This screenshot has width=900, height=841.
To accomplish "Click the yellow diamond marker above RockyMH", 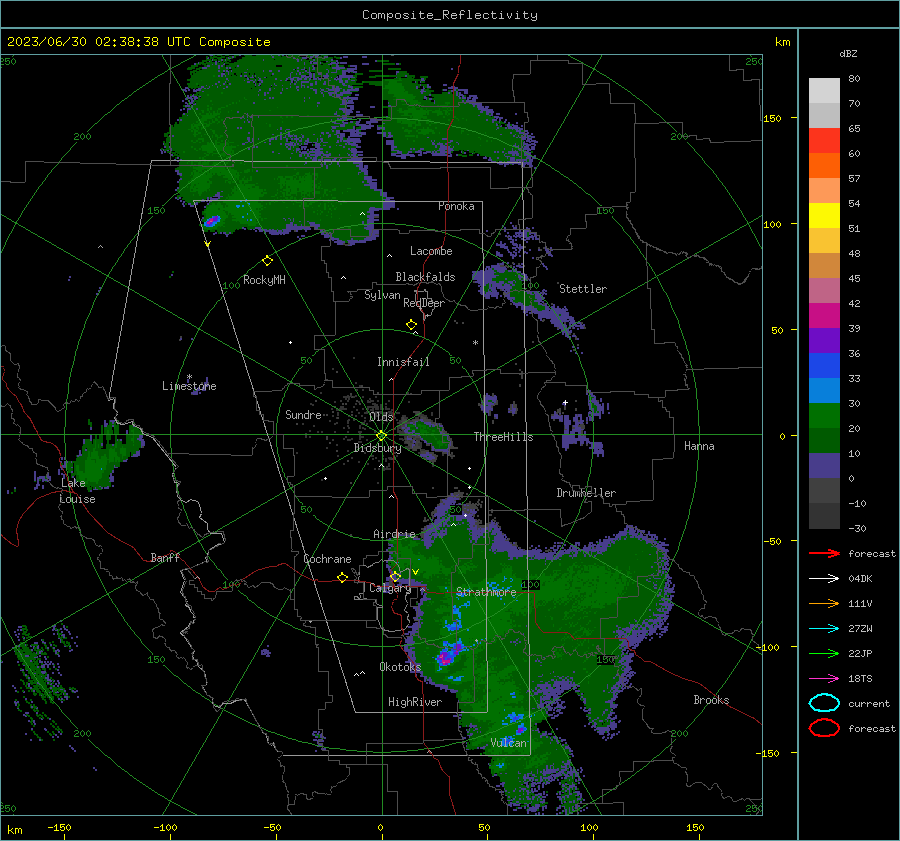I will click(x=267, y=261).
